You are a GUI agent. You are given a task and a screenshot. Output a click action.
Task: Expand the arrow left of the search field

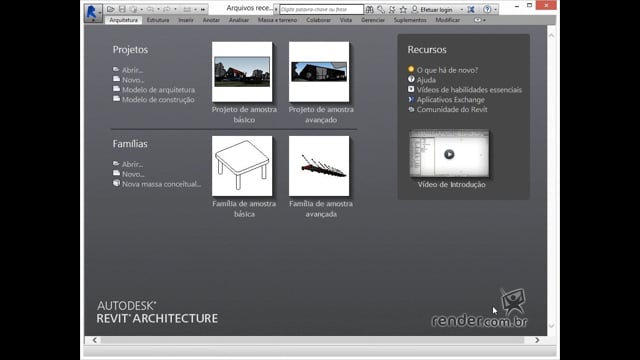pos(276,9)
